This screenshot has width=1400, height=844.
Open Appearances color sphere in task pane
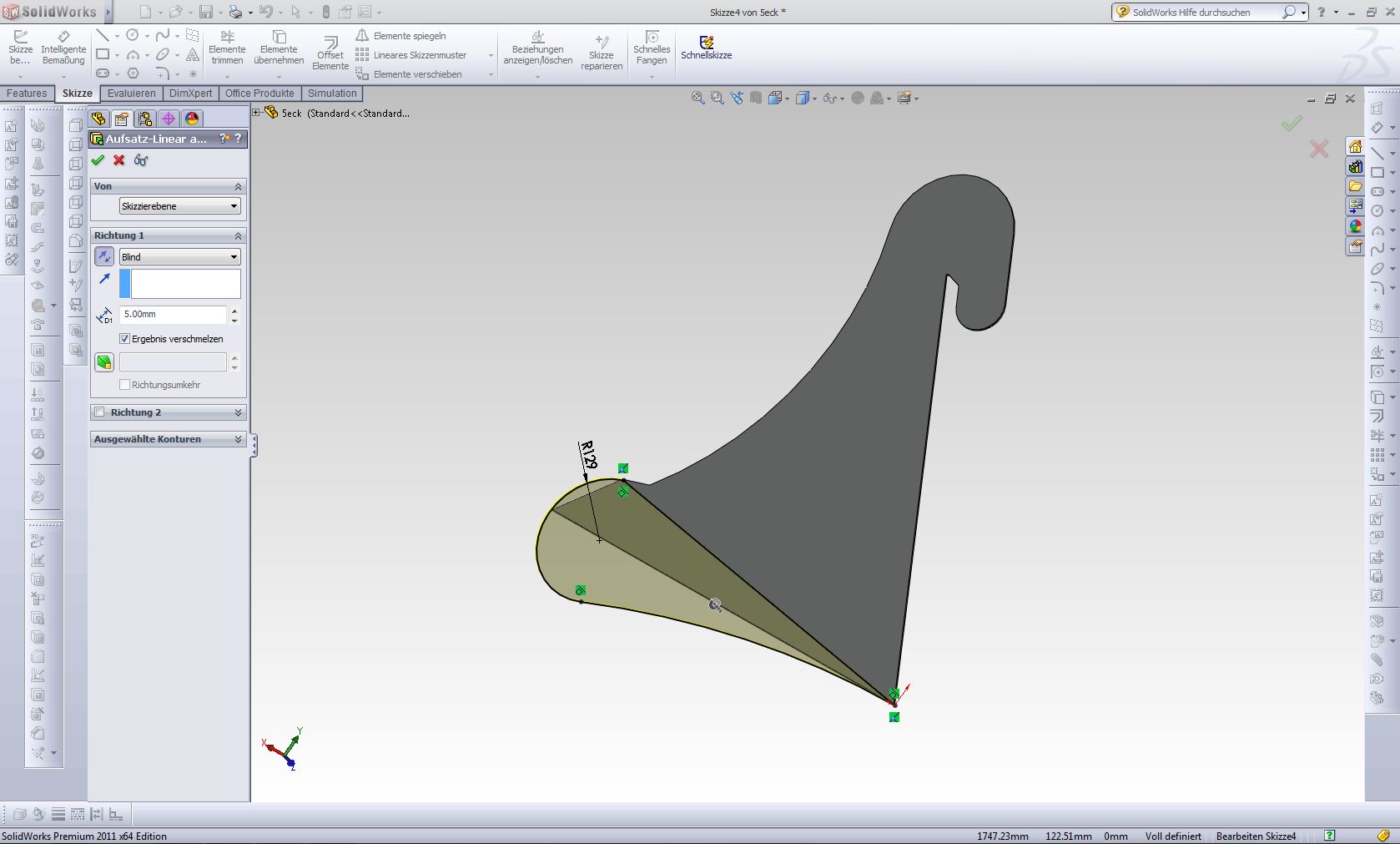pyautogui.click(x=1356, y=226)
